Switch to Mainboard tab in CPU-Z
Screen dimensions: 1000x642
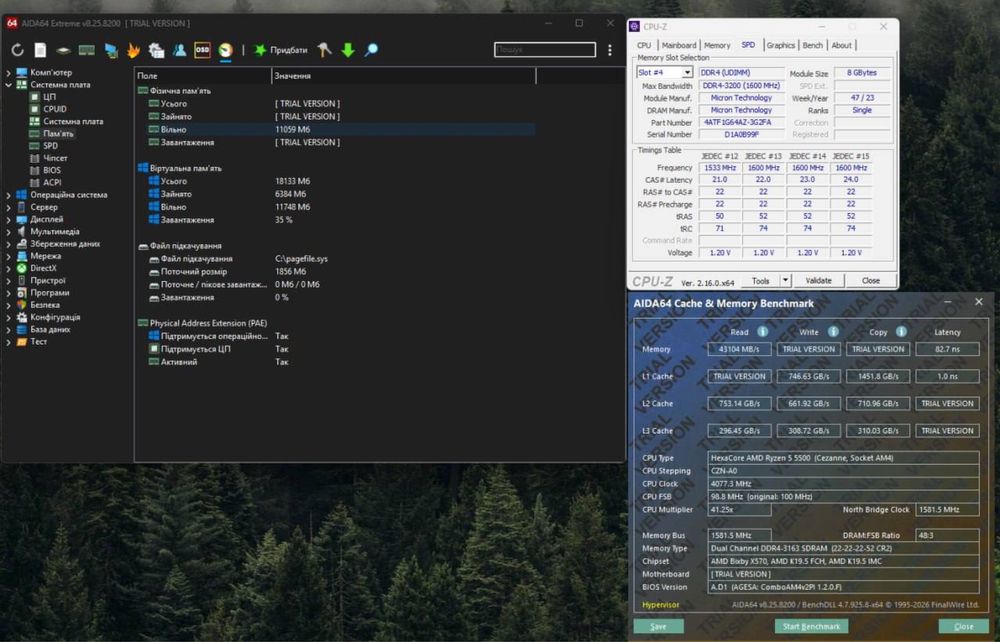click(x=679, y=45)
